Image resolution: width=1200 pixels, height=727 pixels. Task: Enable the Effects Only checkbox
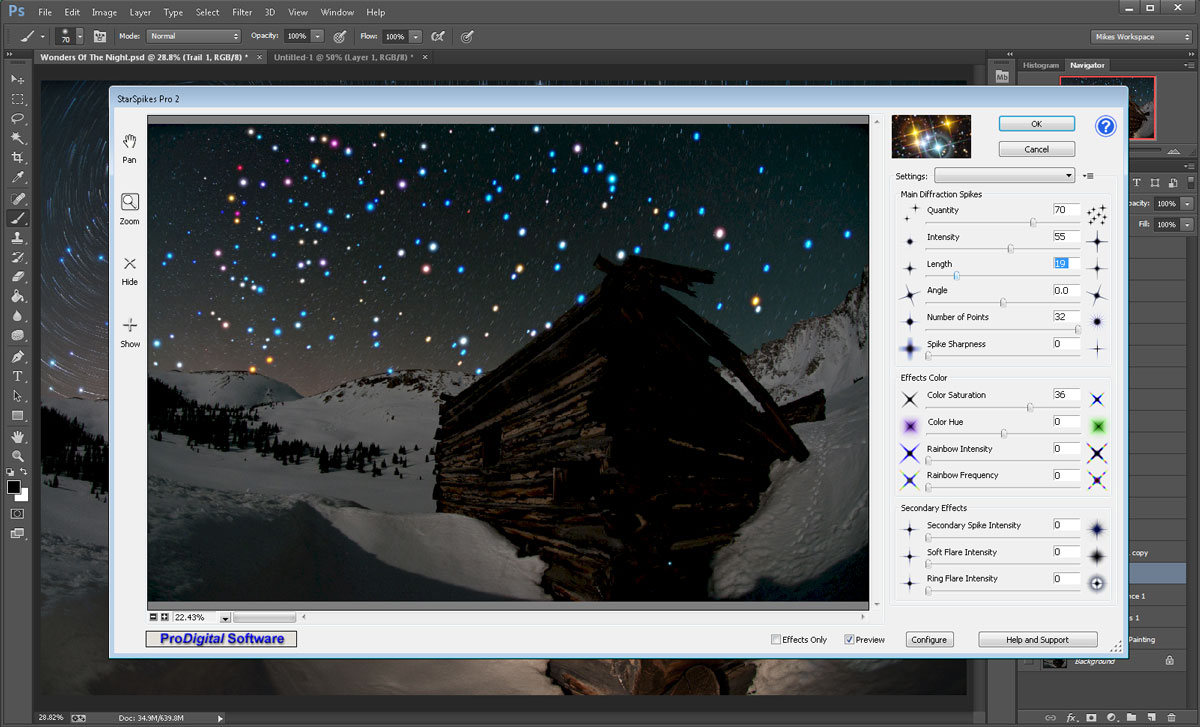pos(776,639)
